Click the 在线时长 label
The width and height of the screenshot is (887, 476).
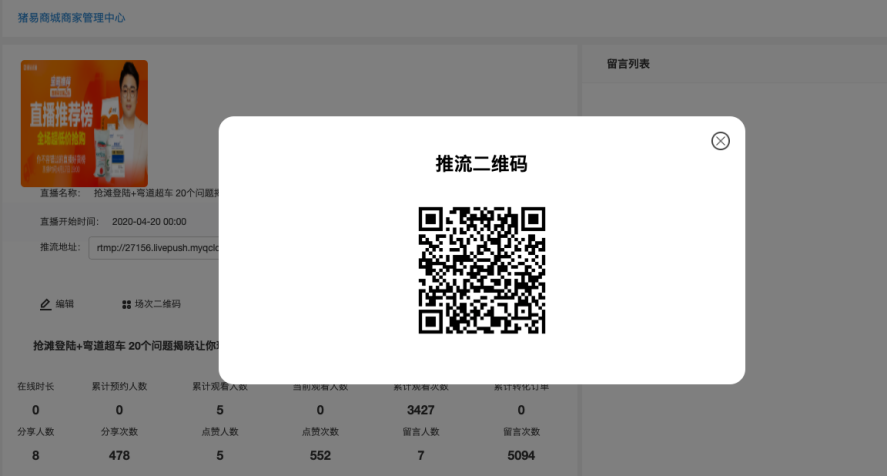36,387
